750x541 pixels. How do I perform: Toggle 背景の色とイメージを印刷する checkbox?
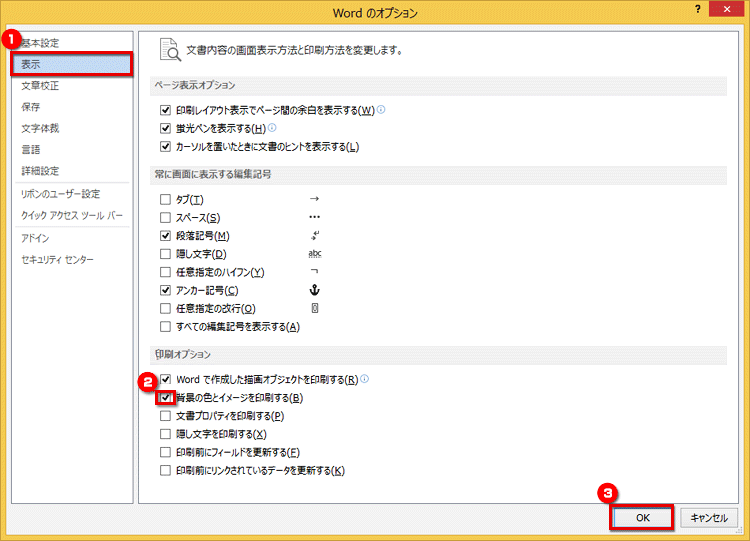[165, 397]
